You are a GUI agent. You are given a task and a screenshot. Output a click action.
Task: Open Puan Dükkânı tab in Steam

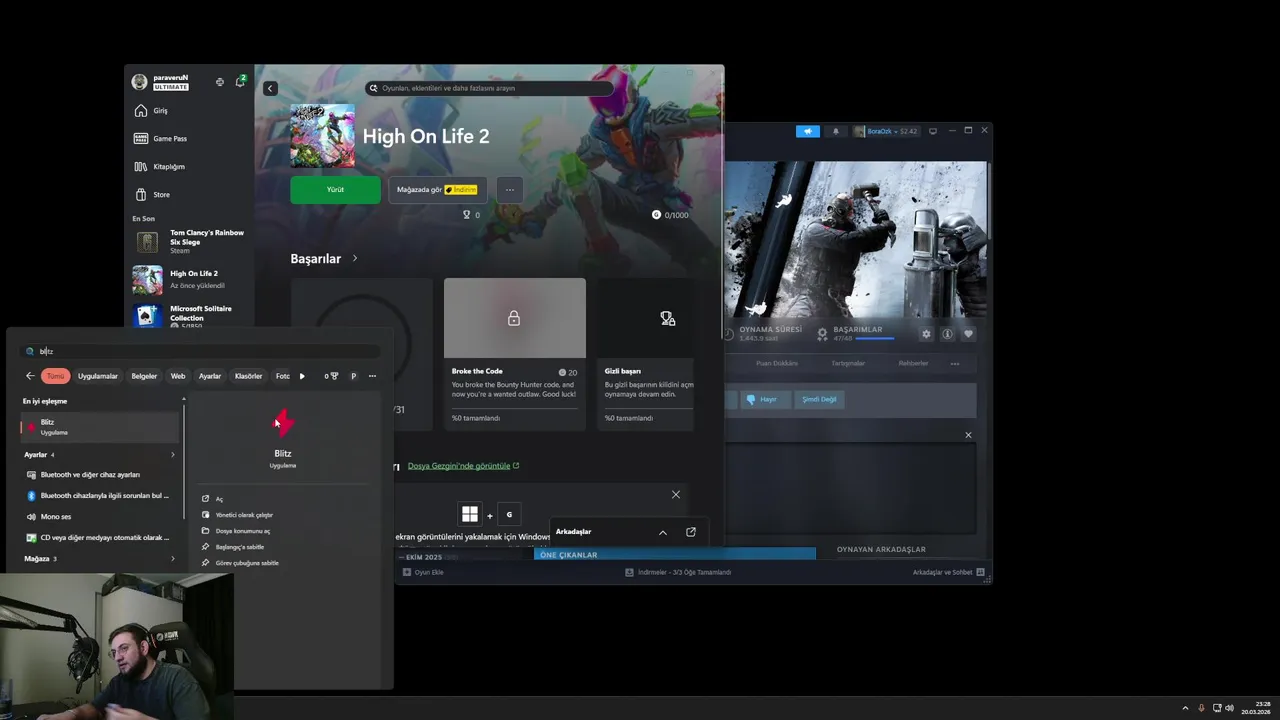(x=777, y=363)
